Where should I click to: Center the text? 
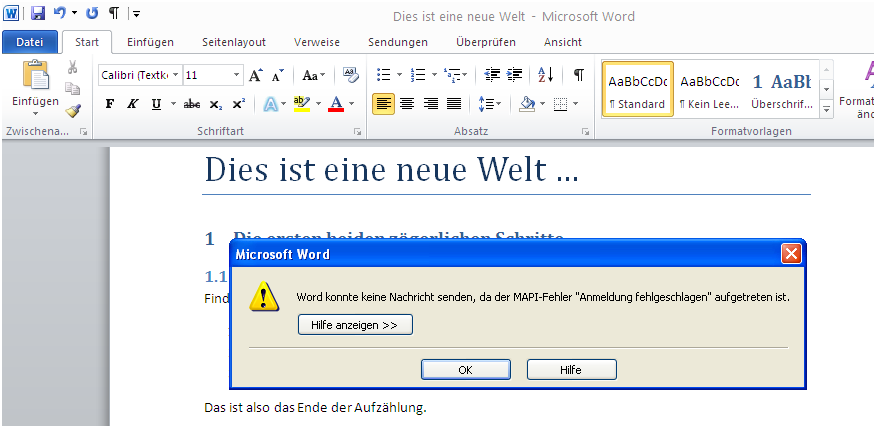pyautogui.click(x=407, y=104)
